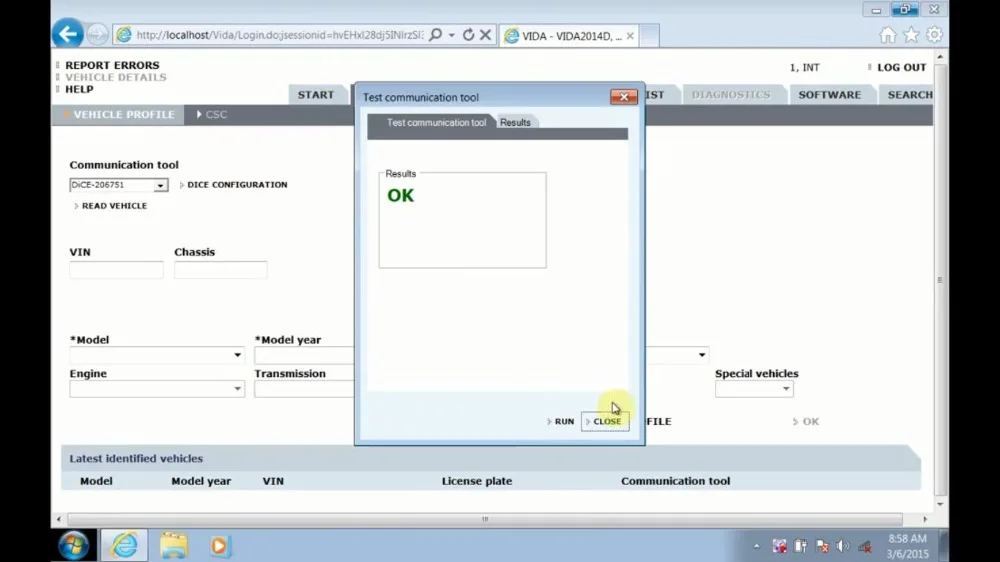Image resolution: width=1000 pixels, height=562 pixels.
Task: Open the File Explorer taskbar icon
Action: [173, 545]
